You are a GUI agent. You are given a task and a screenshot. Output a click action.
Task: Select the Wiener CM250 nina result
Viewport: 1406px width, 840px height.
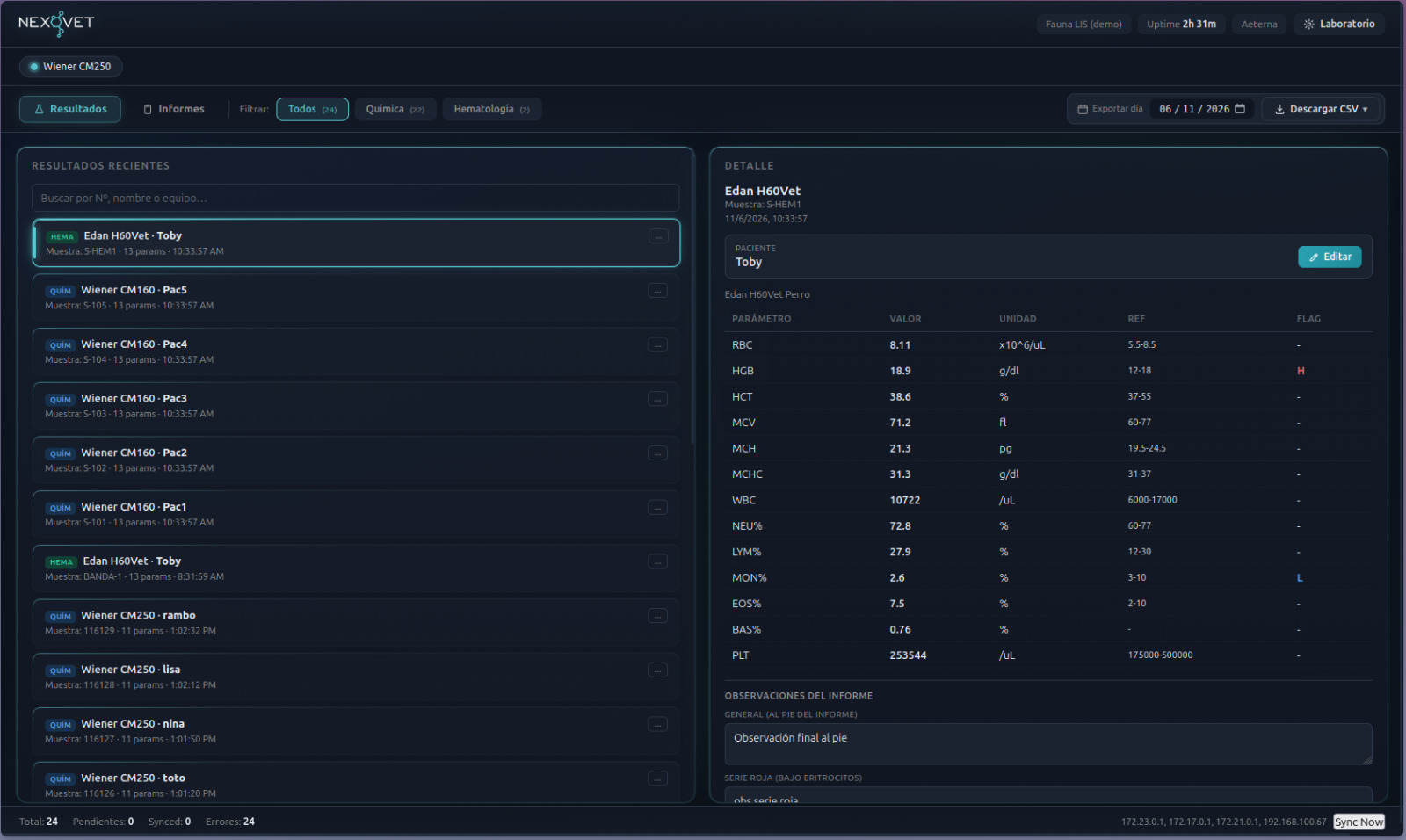tap(355, 731)
